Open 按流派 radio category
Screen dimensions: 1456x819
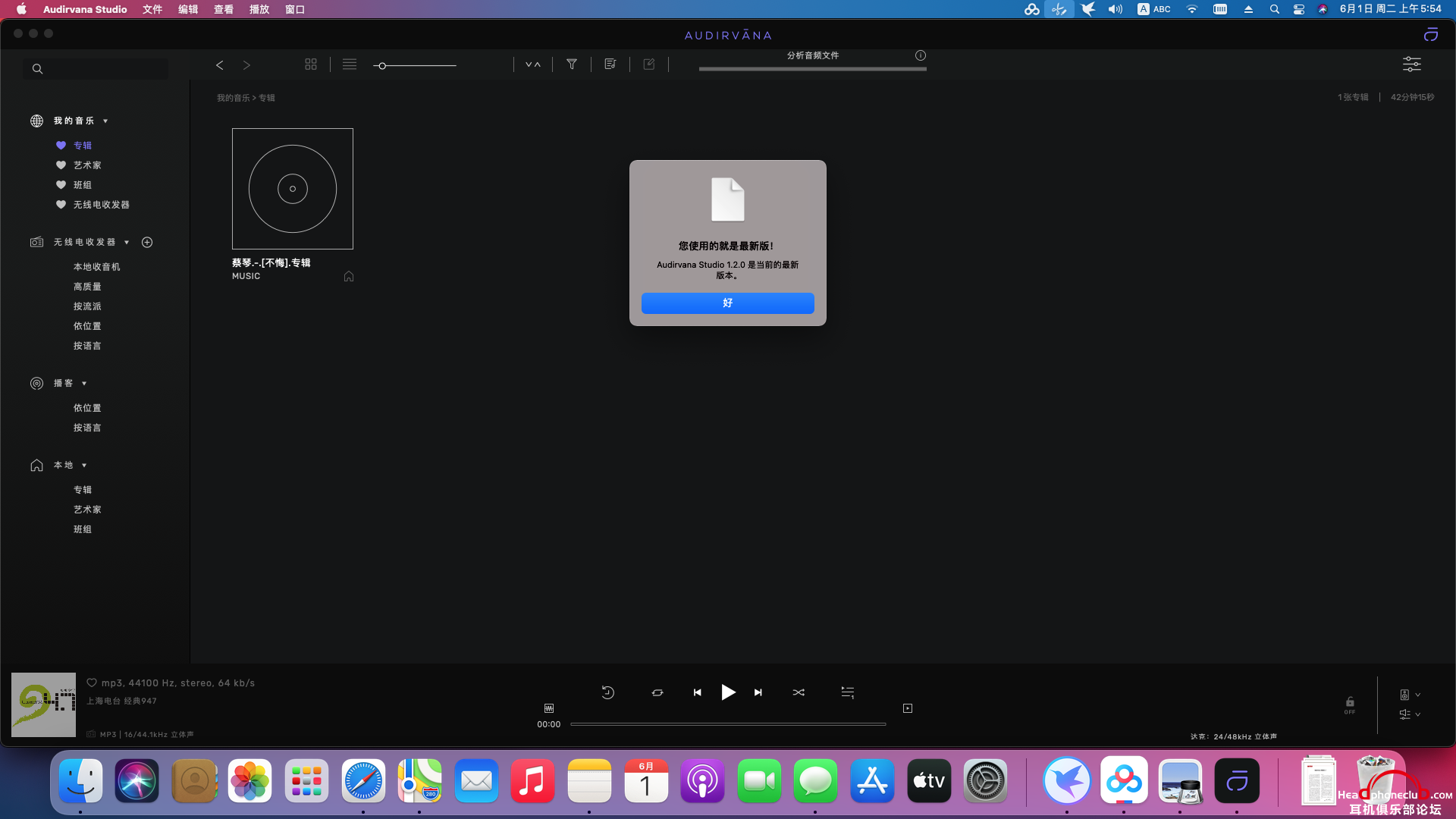tap(87, 306)
